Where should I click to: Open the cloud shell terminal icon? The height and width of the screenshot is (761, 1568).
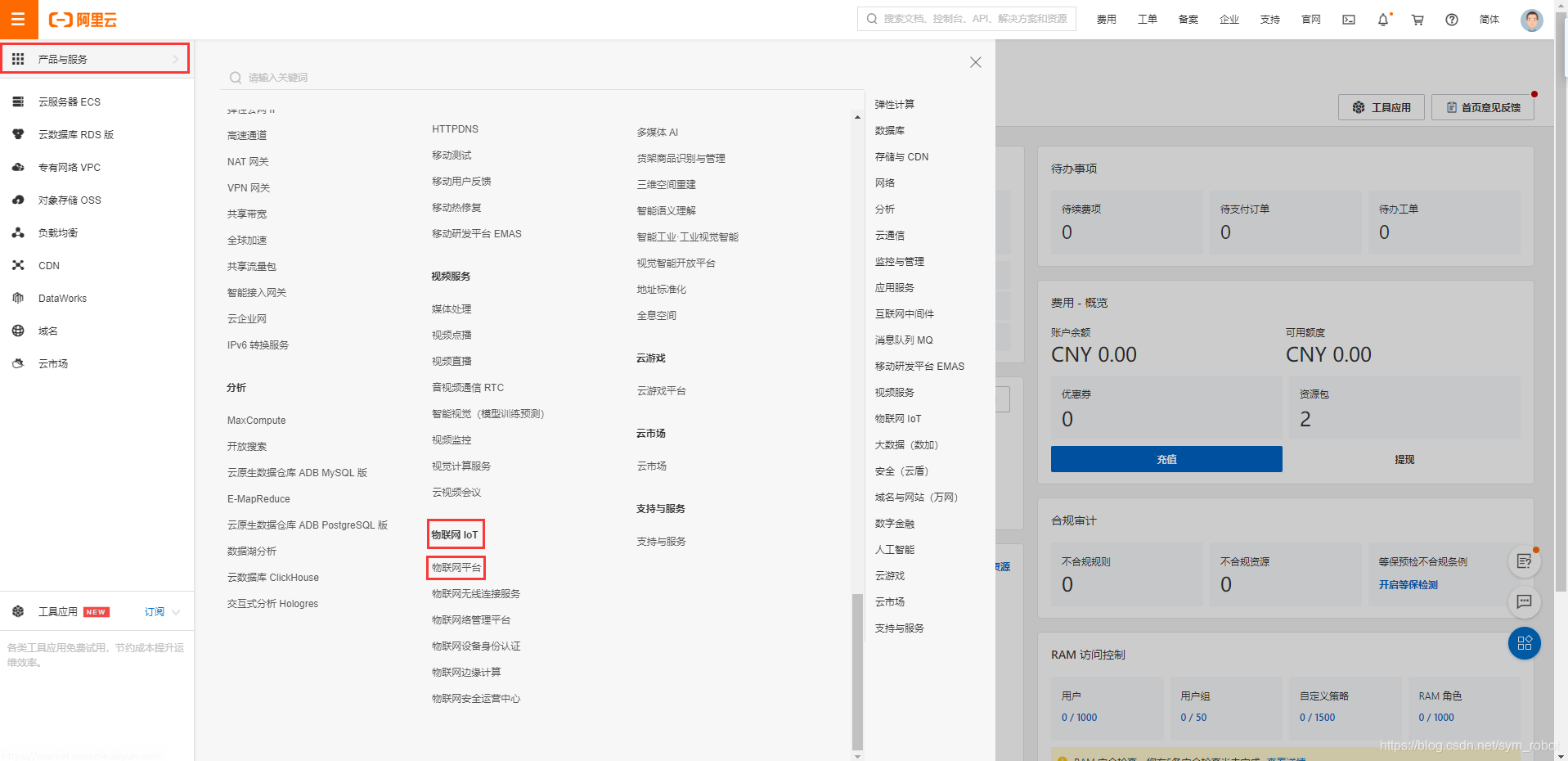coord(1349,20)
